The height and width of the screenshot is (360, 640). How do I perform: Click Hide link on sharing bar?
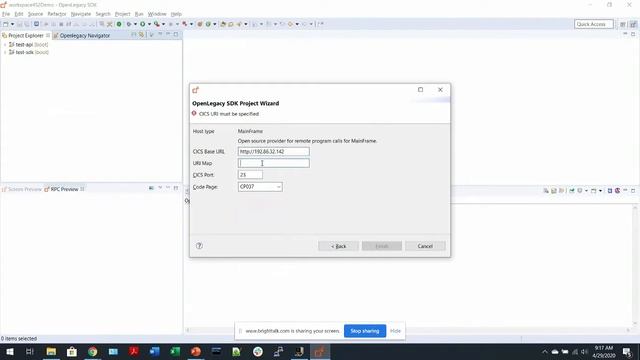pyautogui.click(x=395, y=331)
